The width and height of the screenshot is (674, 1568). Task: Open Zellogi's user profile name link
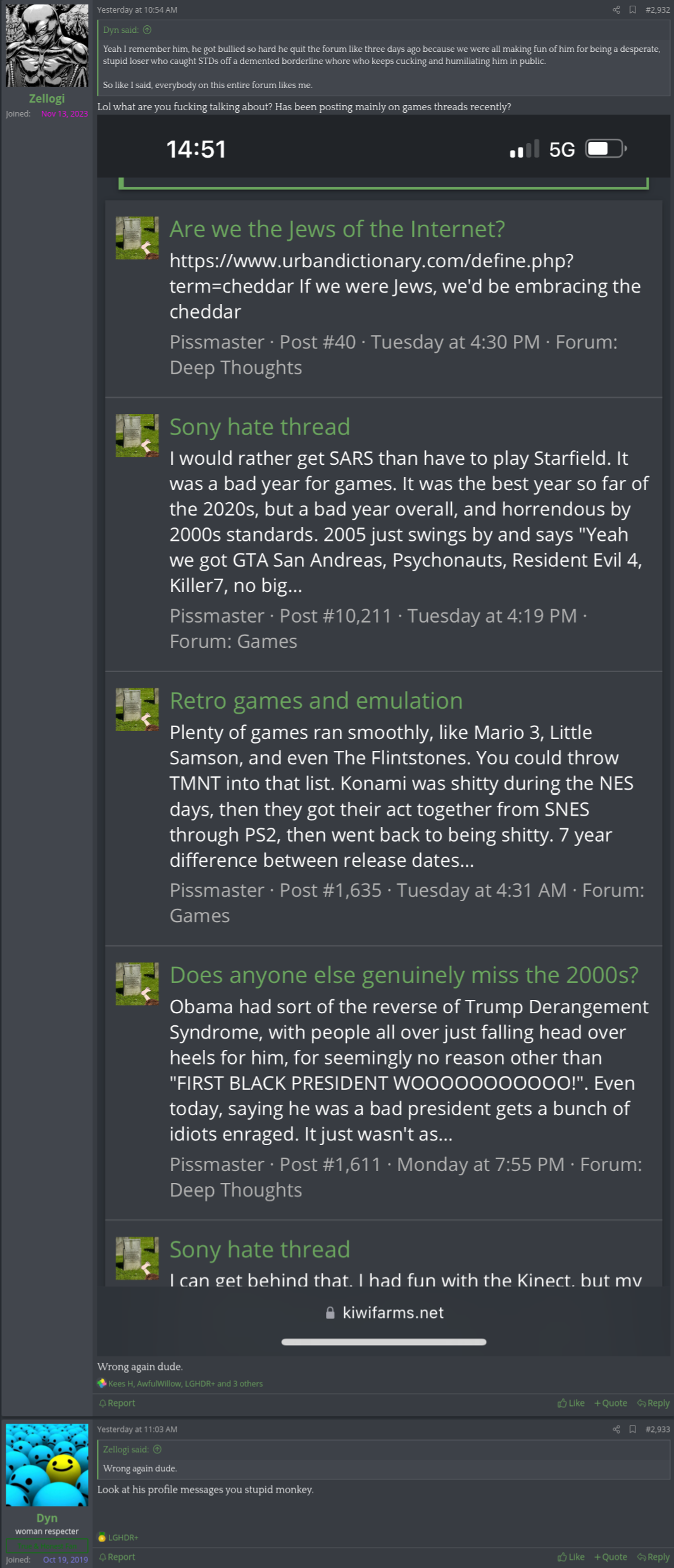coord(47,98)
